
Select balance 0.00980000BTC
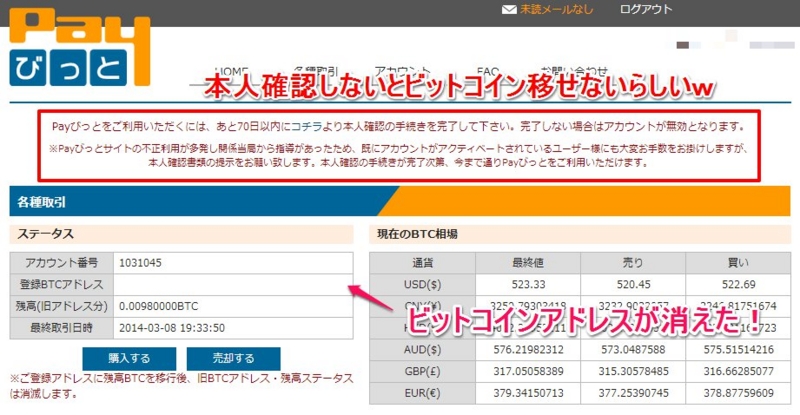(159, 306)
